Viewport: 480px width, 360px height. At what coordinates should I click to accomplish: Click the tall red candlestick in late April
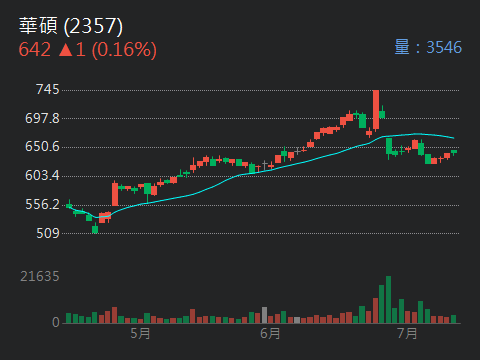click(x=115, y=194)
